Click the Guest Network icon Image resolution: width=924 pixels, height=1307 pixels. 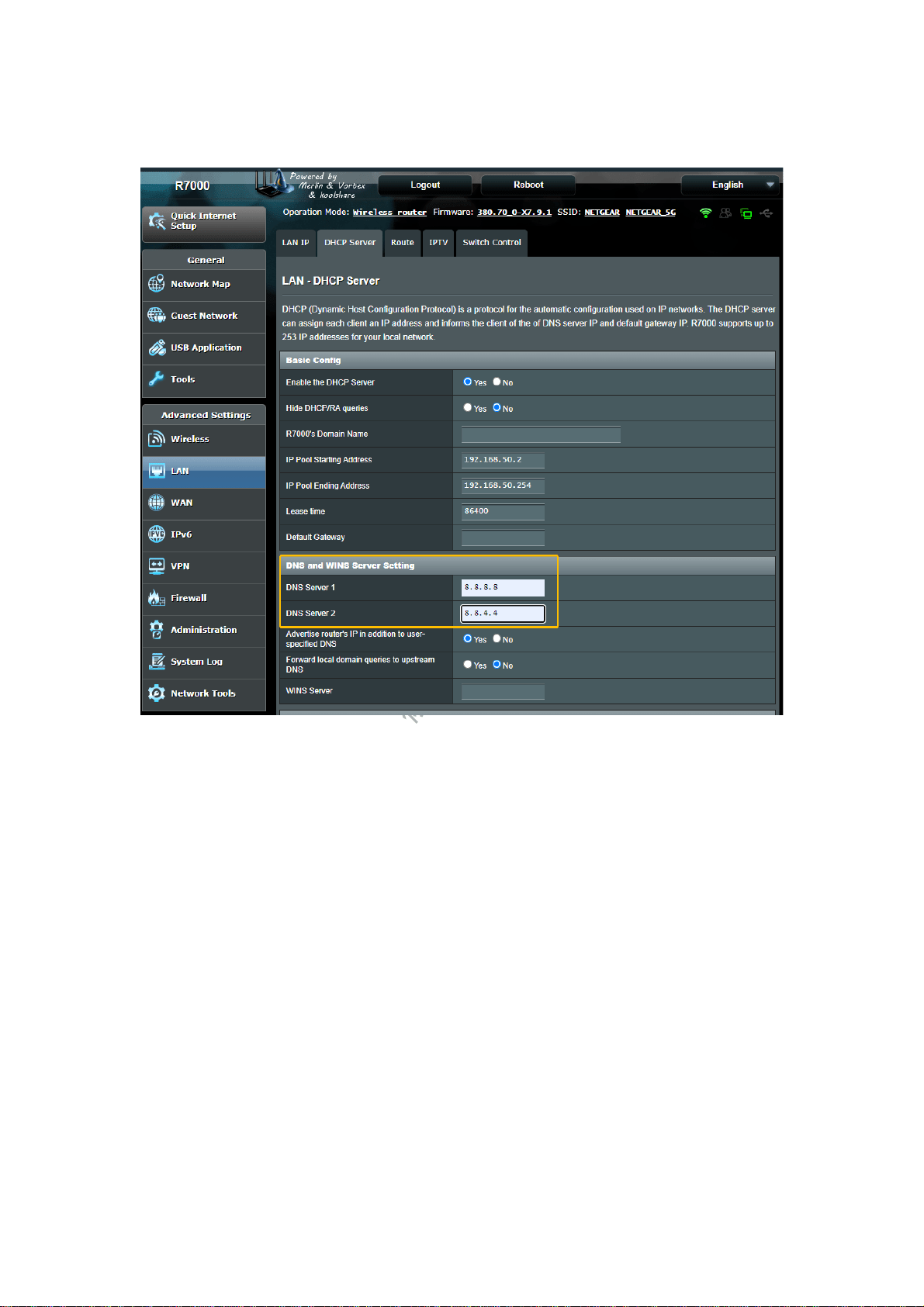pos(156,316)
